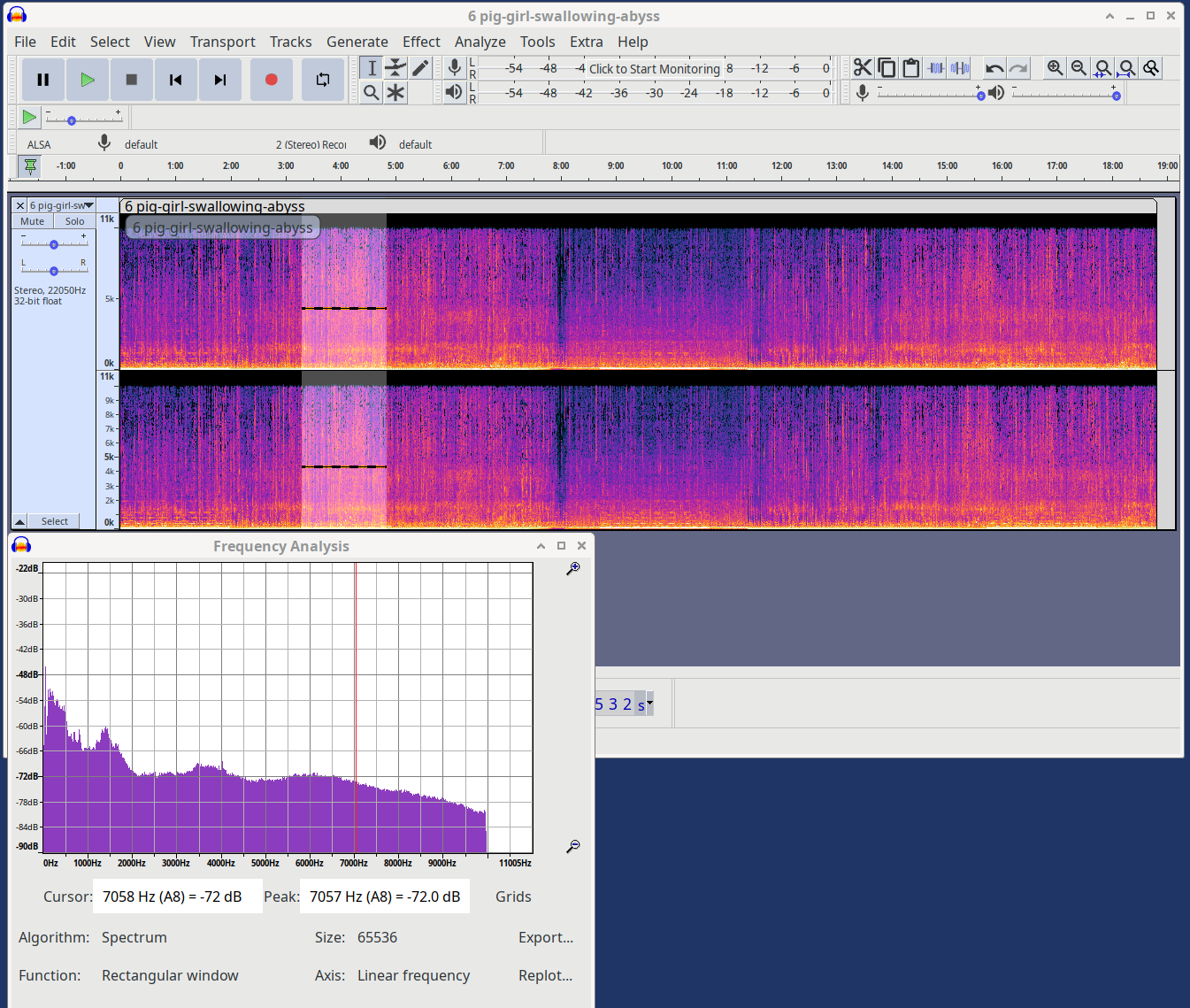Stop playback with the Stop button
Viewport: 1190px width, 1008px height.
(132, 80)
